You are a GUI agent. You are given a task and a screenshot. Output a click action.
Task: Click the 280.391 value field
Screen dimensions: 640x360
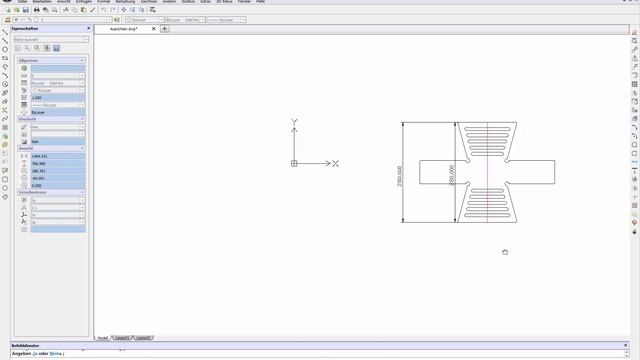coord(58,171)
